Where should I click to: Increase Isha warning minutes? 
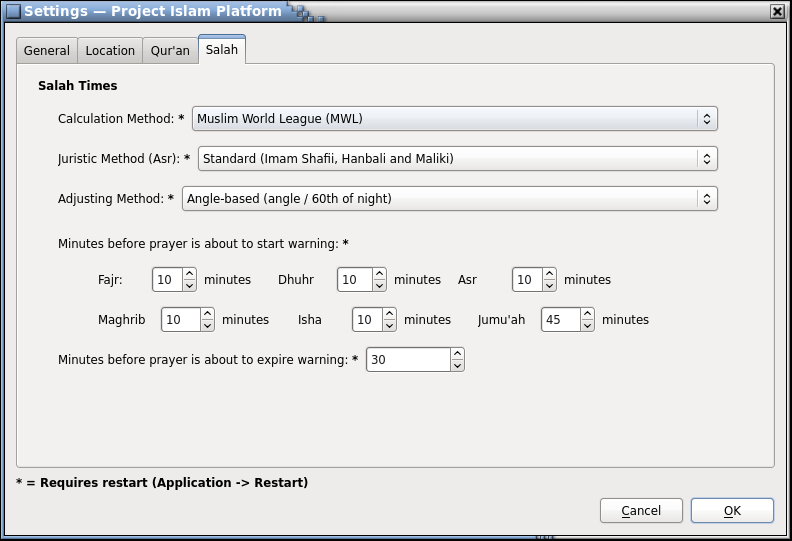click(389, 314)
